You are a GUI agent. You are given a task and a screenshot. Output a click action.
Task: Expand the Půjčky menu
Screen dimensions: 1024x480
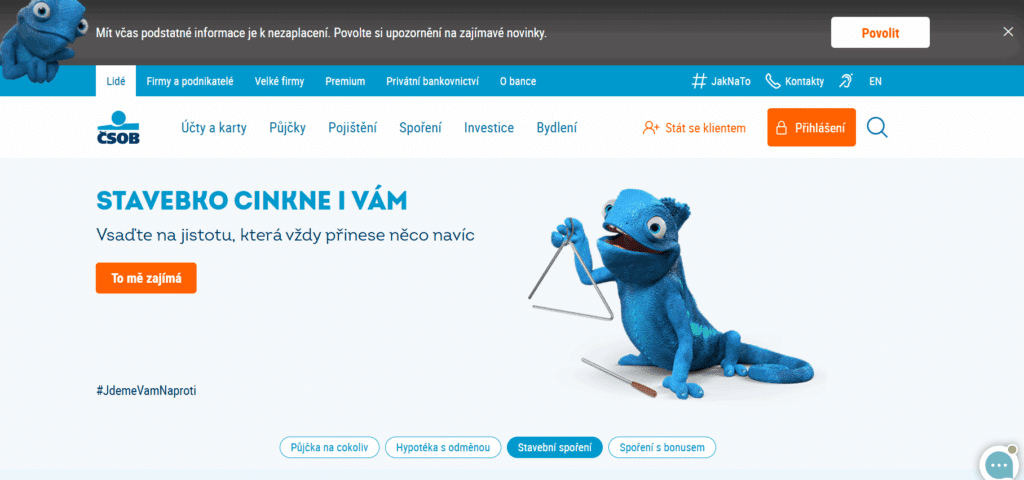coord(287,128)
